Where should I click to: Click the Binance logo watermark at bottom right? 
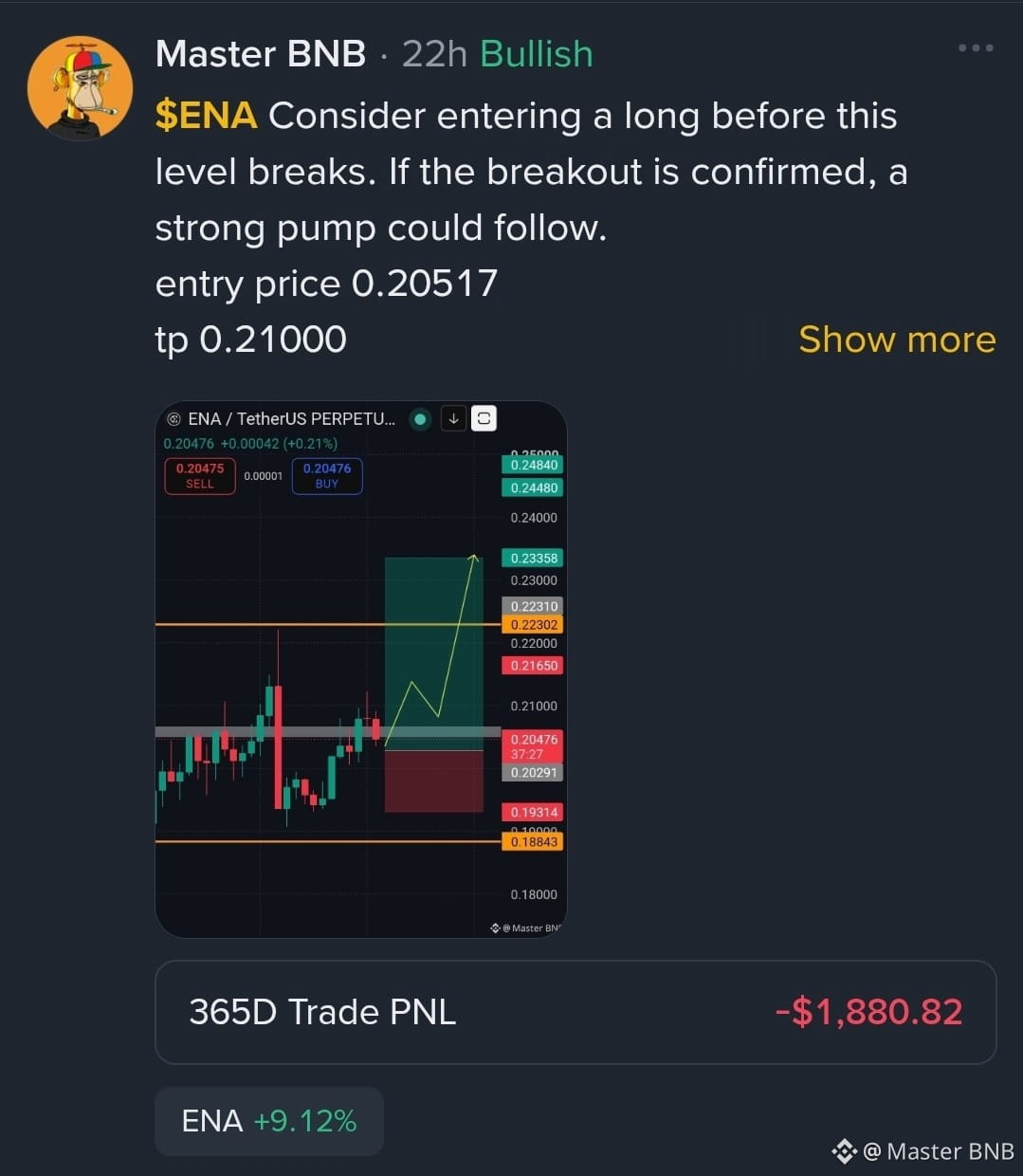pos(844,1151)
